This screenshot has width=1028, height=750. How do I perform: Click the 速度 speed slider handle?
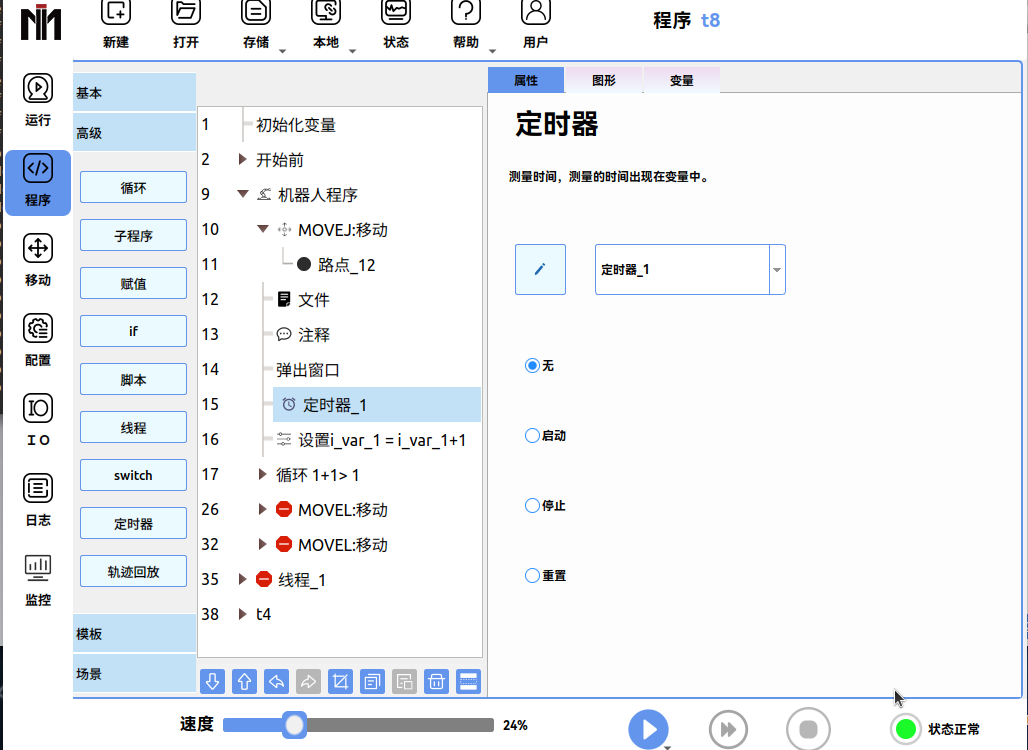[294, 725]
